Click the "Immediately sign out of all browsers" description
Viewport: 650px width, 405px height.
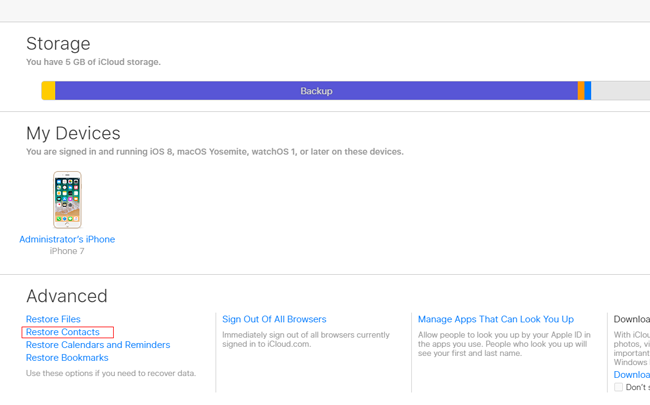pos(306,340)
